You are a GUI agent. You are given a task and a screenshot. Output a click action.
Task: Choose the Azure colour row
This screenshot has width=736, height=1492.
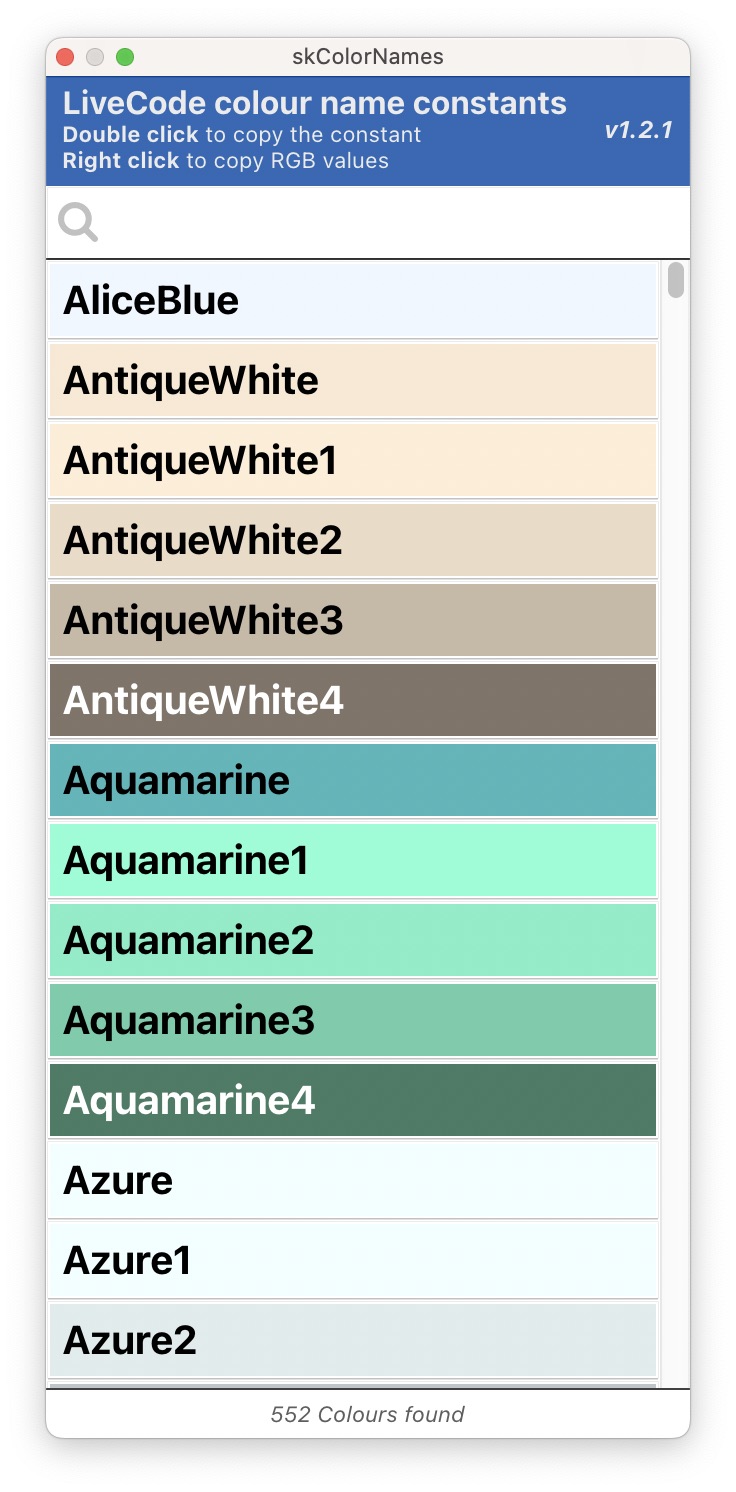tap(353, 1180)
